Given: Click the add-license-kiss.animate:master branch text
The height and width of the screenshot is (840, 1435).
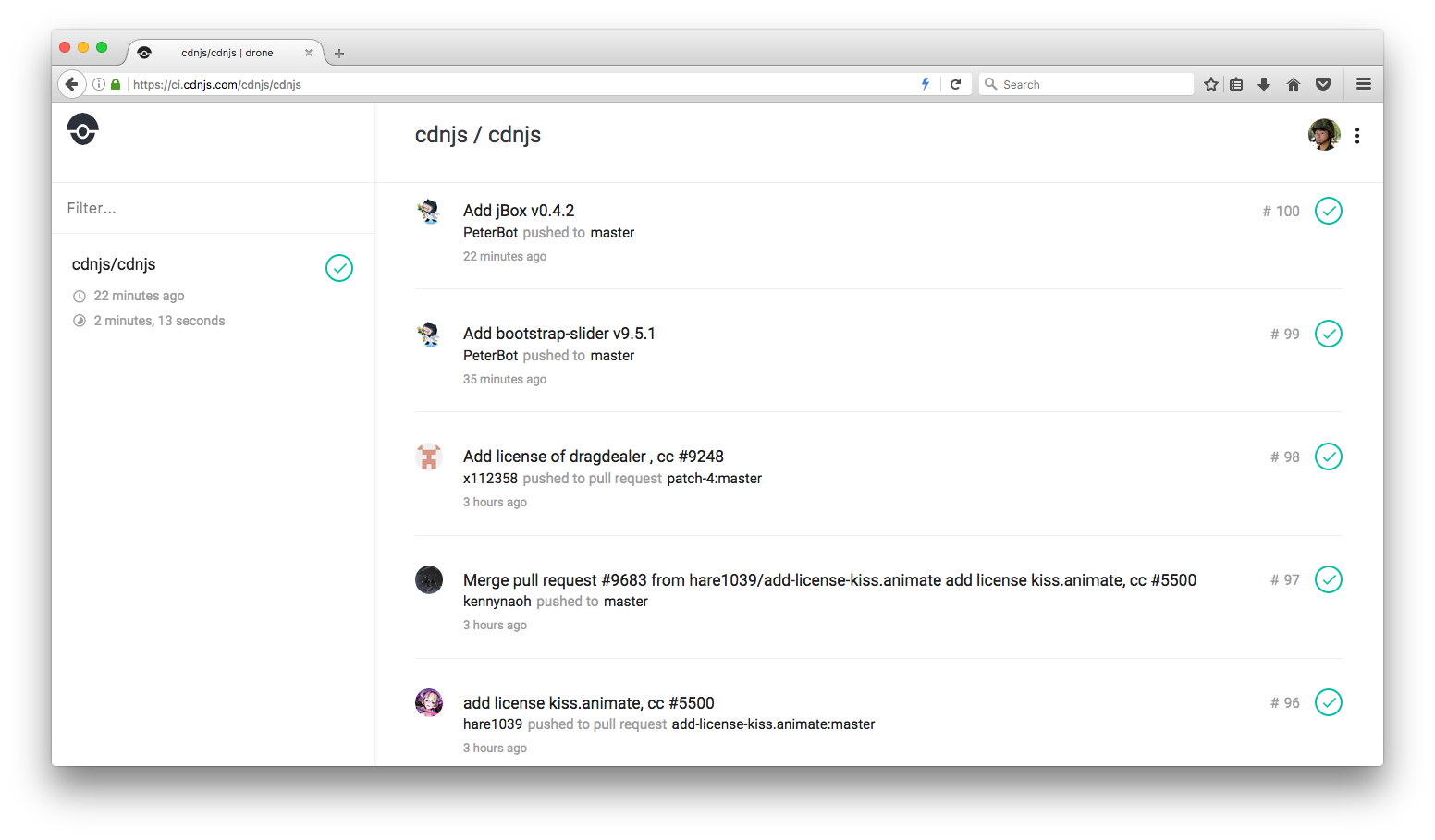Looking at the screenshot, I should 773,724.
